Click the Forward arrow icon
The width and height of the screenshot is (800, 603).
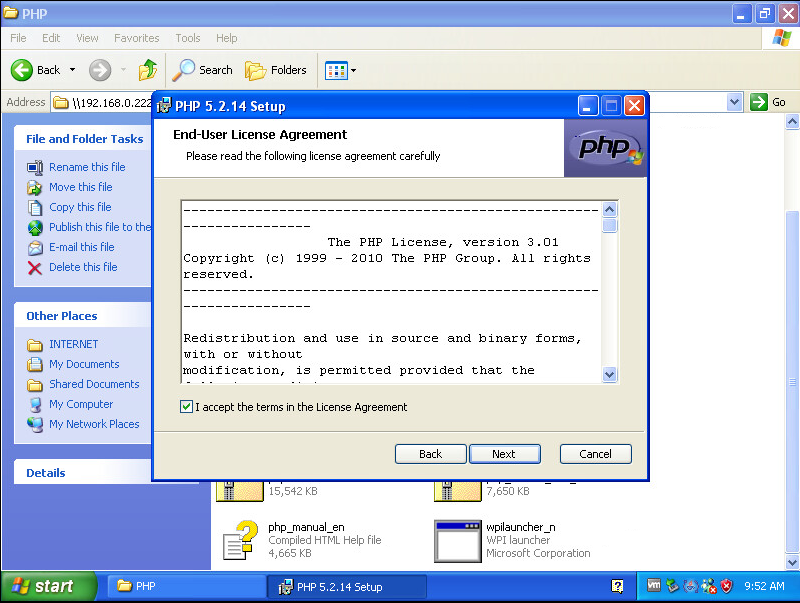tap(100, 70)
